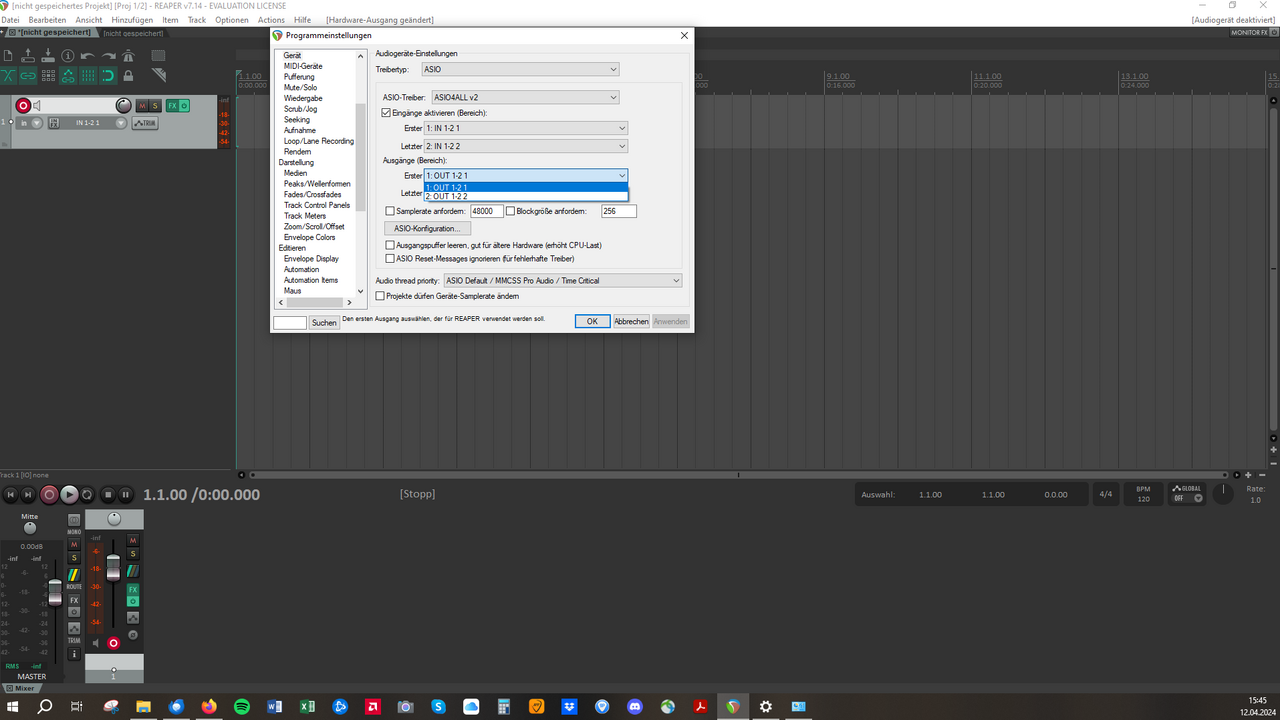Toggle Ripple Editing toolbar icon
This screenshot has height=720, width=1280.
(48, 75)
